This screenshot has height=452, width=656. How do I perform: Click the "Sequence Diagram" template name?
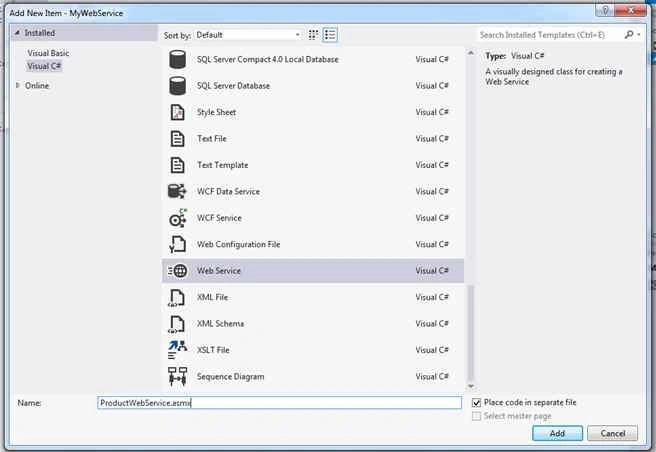pos(231,377)
